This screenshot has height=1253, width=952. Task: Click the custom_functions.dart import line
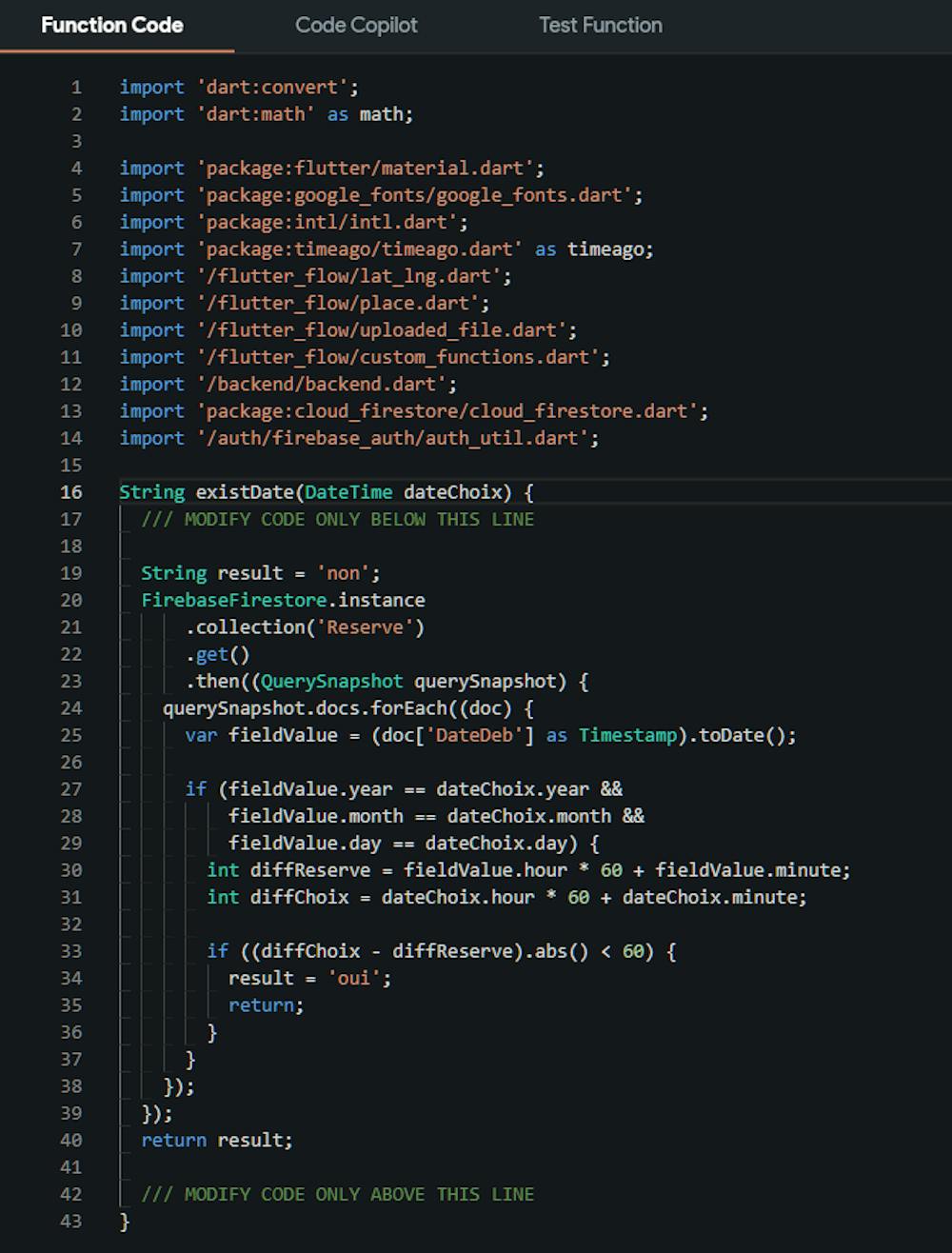pos(365,357)
